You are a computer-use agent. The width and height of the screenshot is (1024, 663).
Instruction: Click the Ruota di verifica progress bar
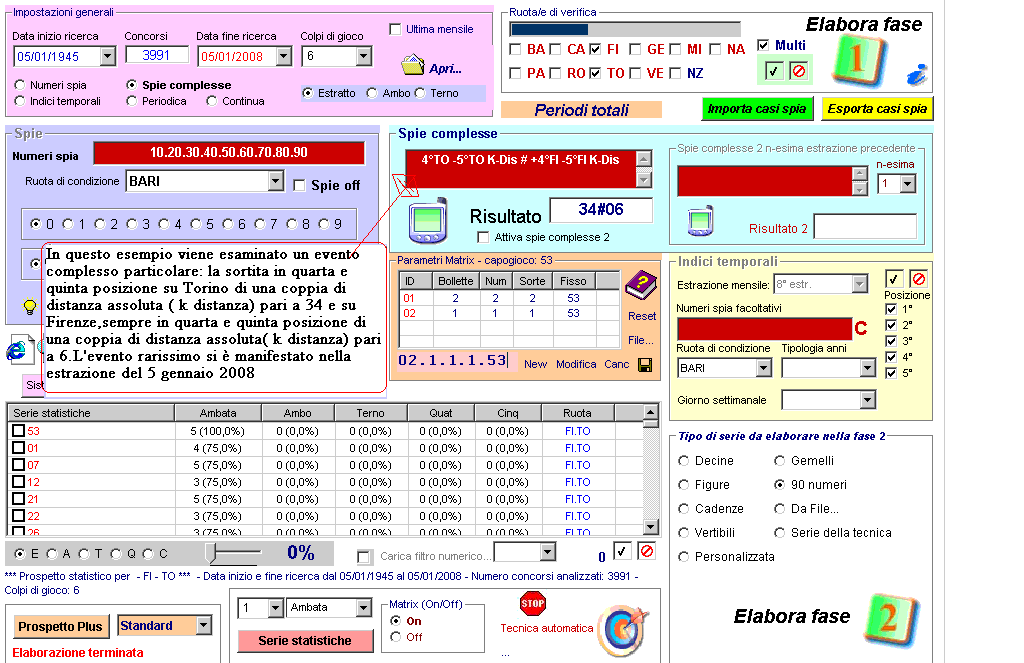(x=625, y=29)
